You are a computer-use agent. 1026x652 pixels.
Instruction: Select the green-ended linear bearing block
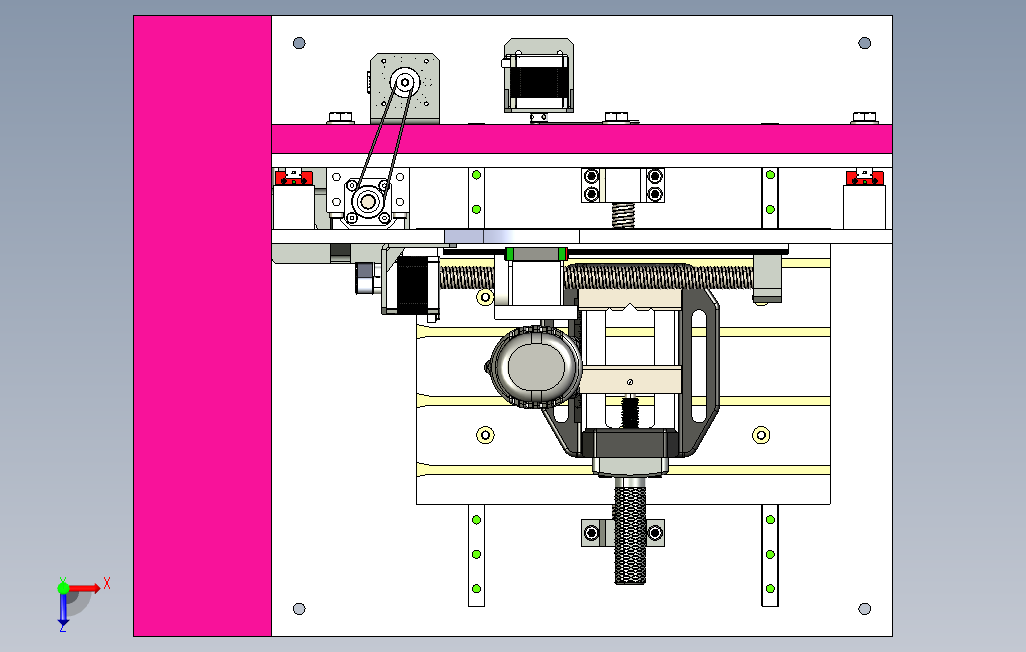[536, 253]
